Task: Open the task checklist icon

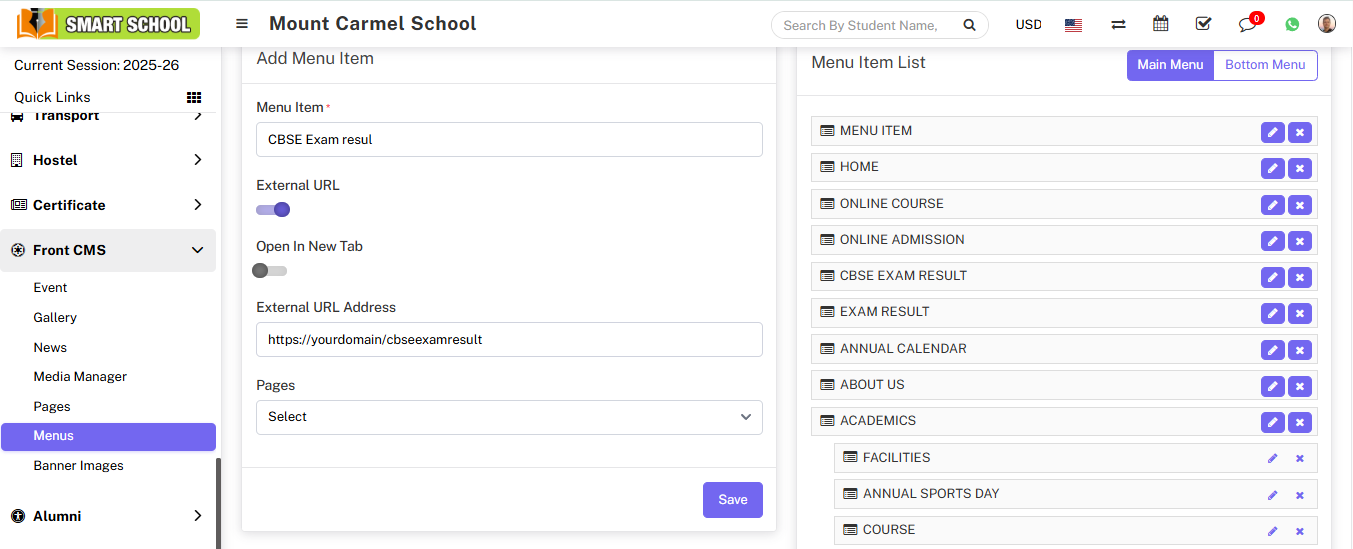Action: (1204, 24)
